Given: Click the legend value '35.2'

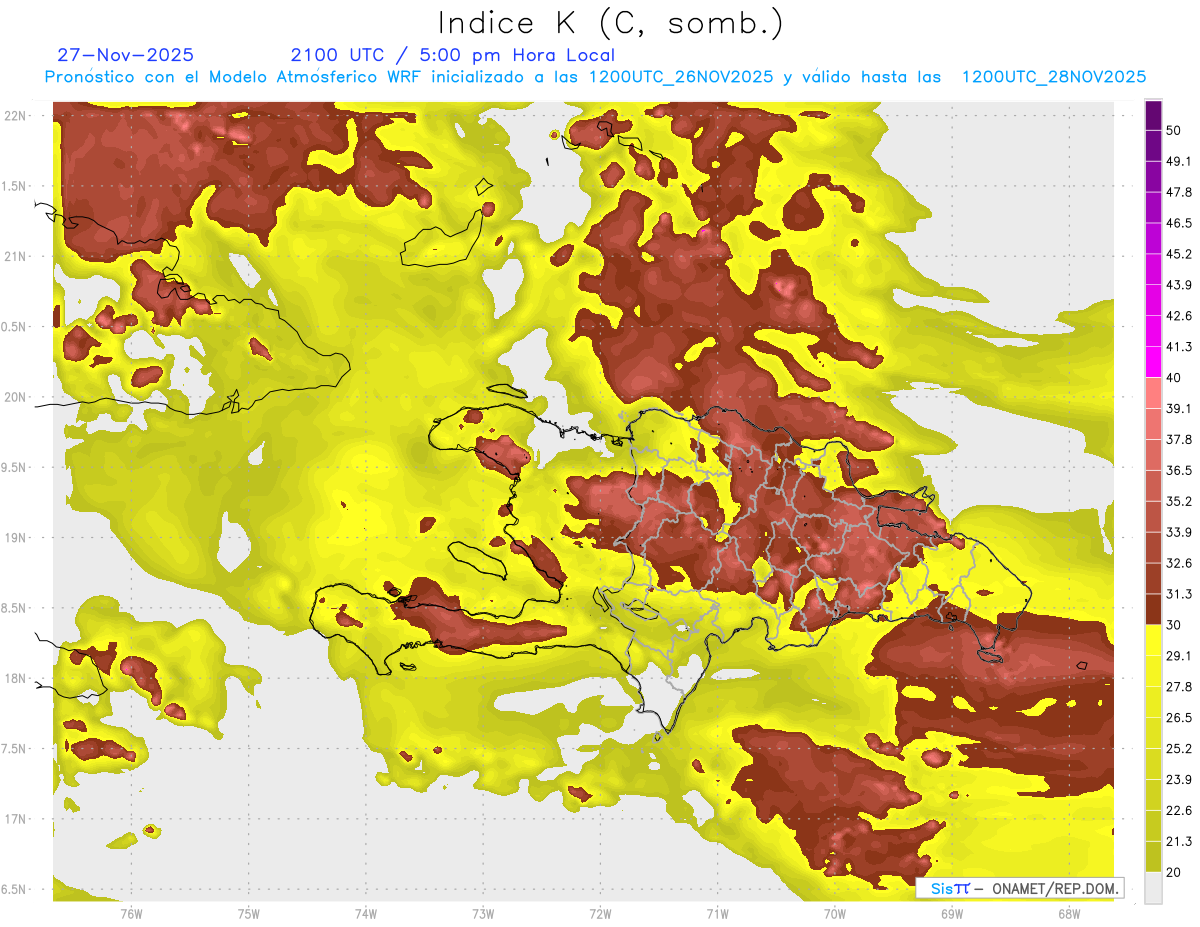Looking at the screenshot, I should tap(1179, 501).
